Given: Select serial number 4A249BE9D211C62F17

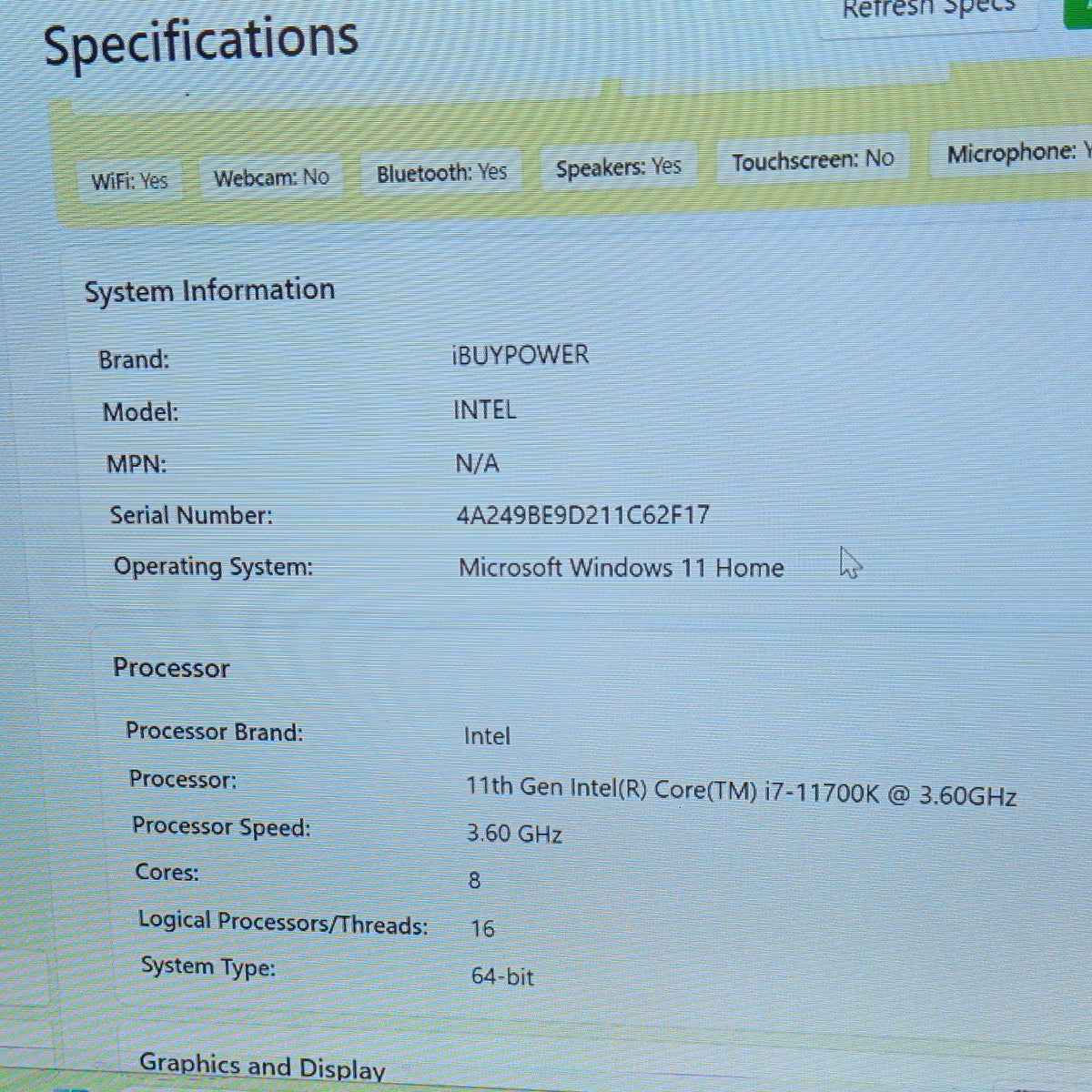Looking at the screenshot, I should (x=583, y=515).
